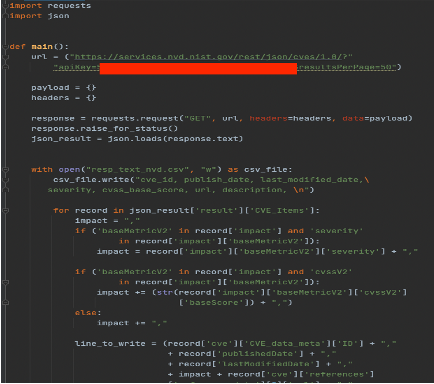Click 'data=payload' keyword argument
This screenshot has height=384, width=434.
[x=375, y=118]
